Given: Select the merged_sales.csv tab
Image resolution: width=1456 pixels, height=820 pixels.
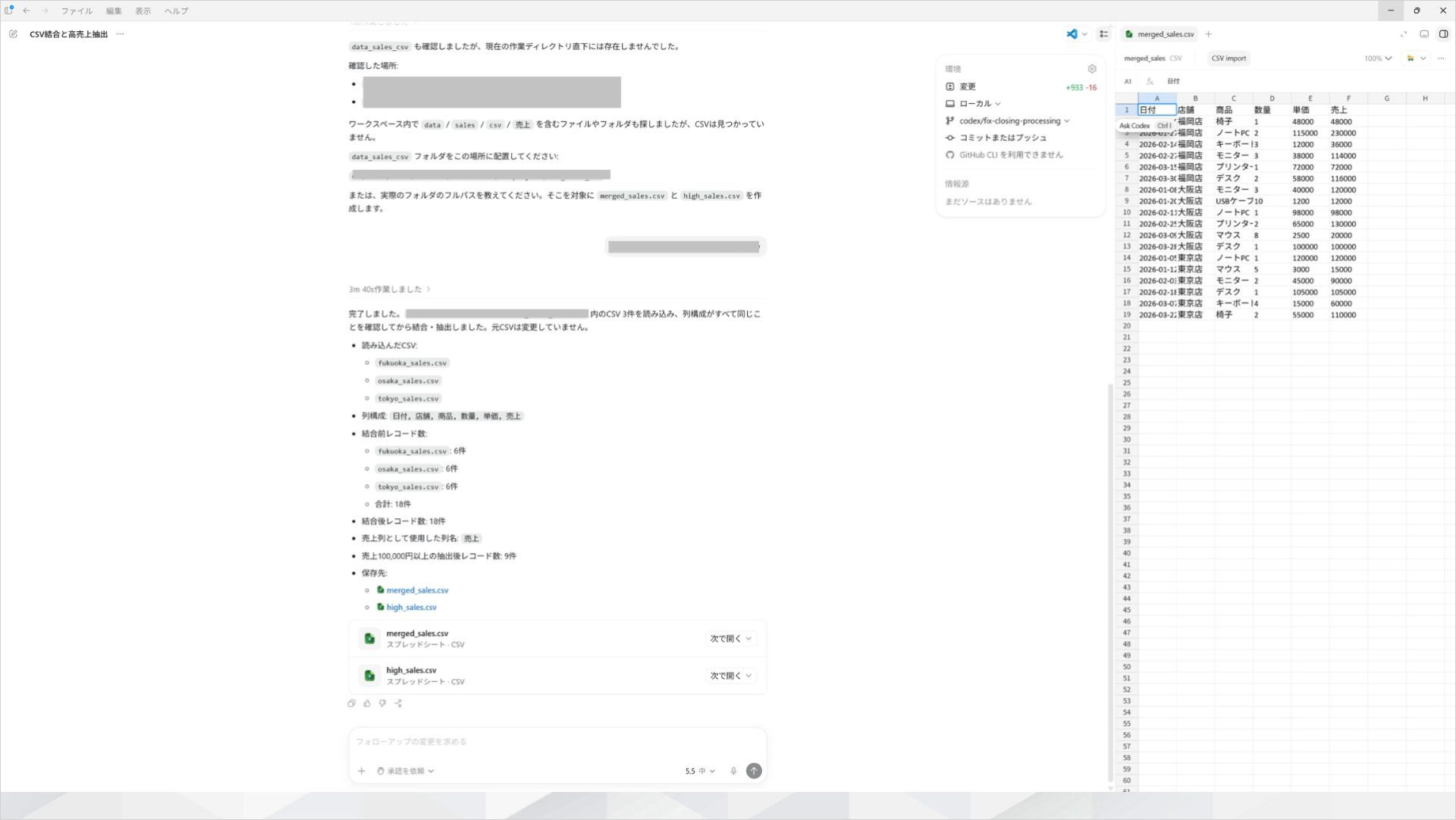Looking at the screenshot, I should (x=1159, y=34).
